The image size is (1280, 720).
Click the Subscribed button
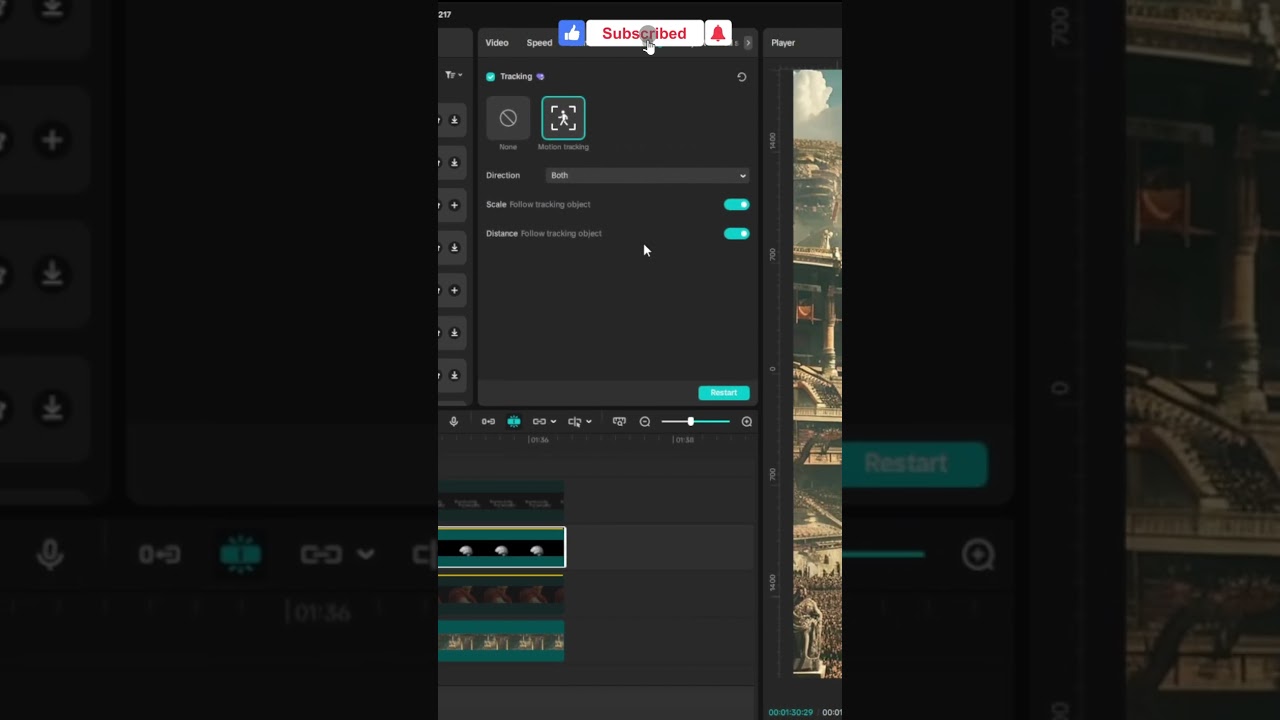tap(645, 34)
